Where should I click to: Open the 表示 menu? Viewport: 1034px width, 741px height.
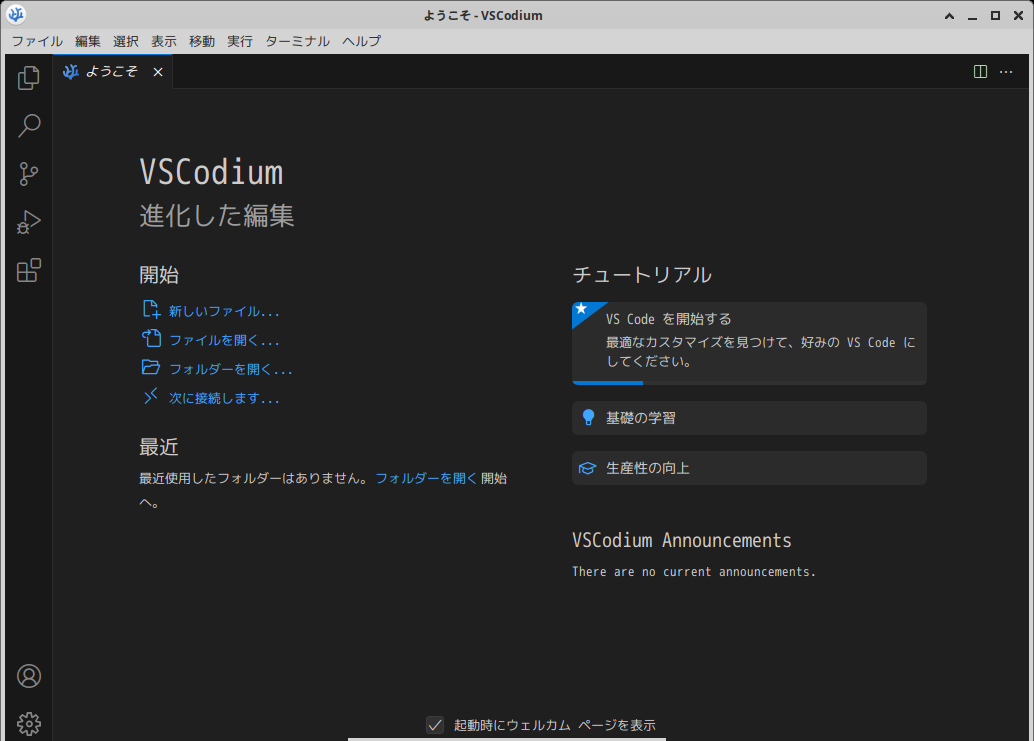point(164,41)
